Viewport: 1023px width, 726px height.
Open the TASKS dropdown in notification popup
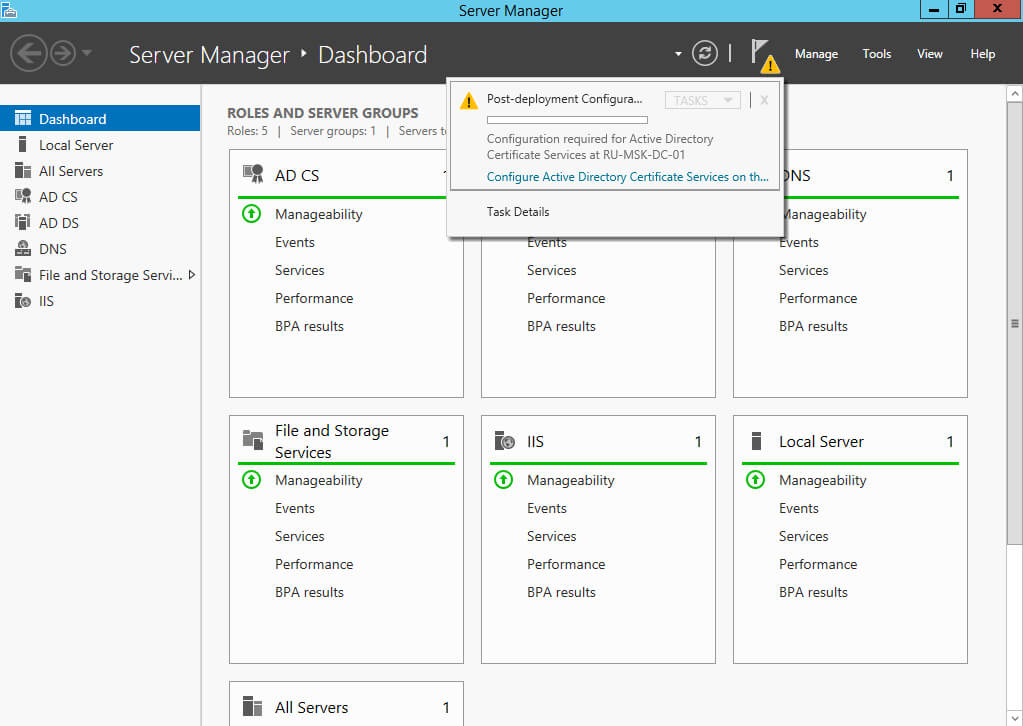[703, 100]
